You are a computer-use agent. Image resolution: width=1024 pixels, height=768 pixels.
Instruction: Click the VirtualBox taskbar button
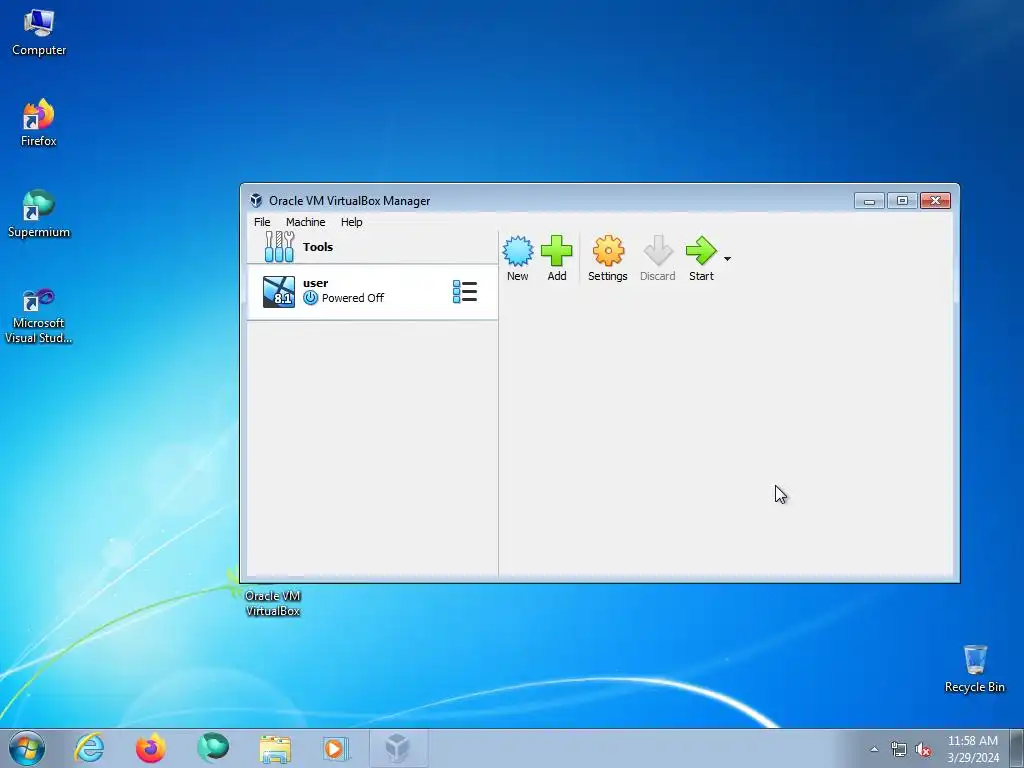398,748
